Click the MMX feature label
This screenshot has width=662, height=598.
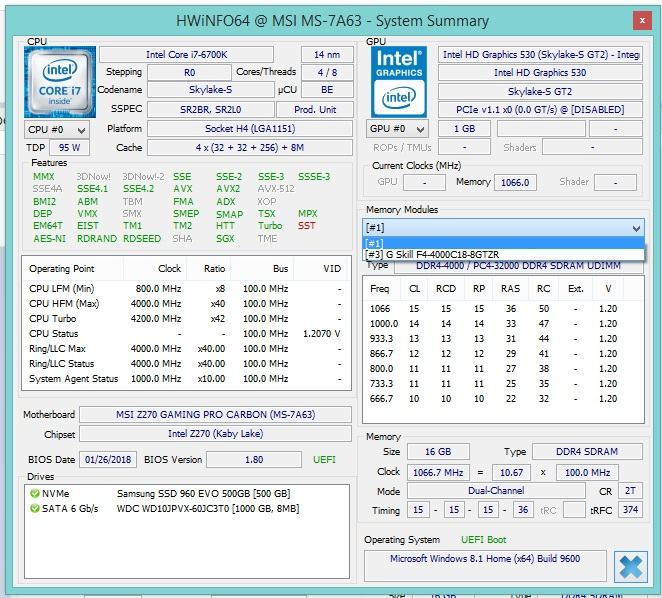click(x=43, y=177)
